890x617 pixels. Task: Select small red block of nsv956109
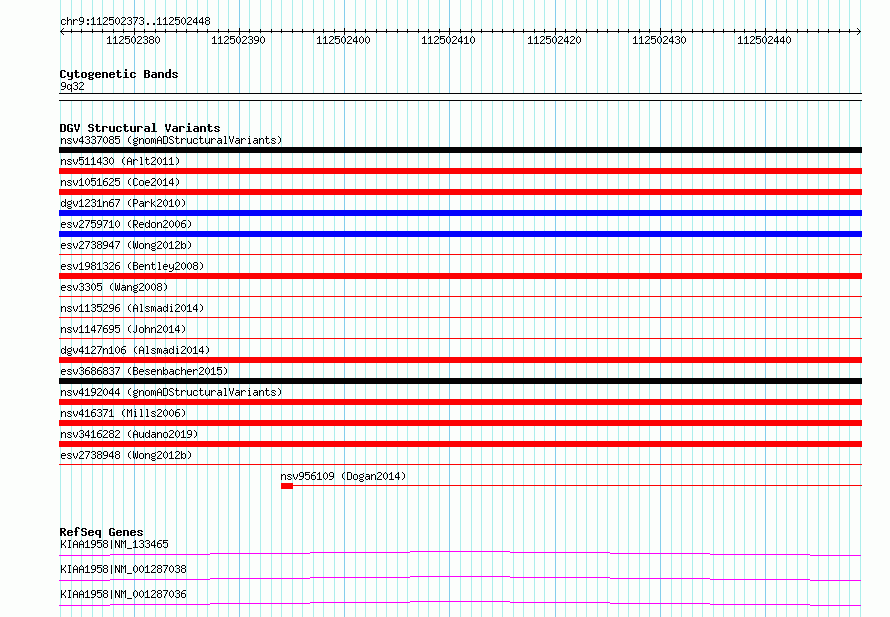[x=287, y=486]
